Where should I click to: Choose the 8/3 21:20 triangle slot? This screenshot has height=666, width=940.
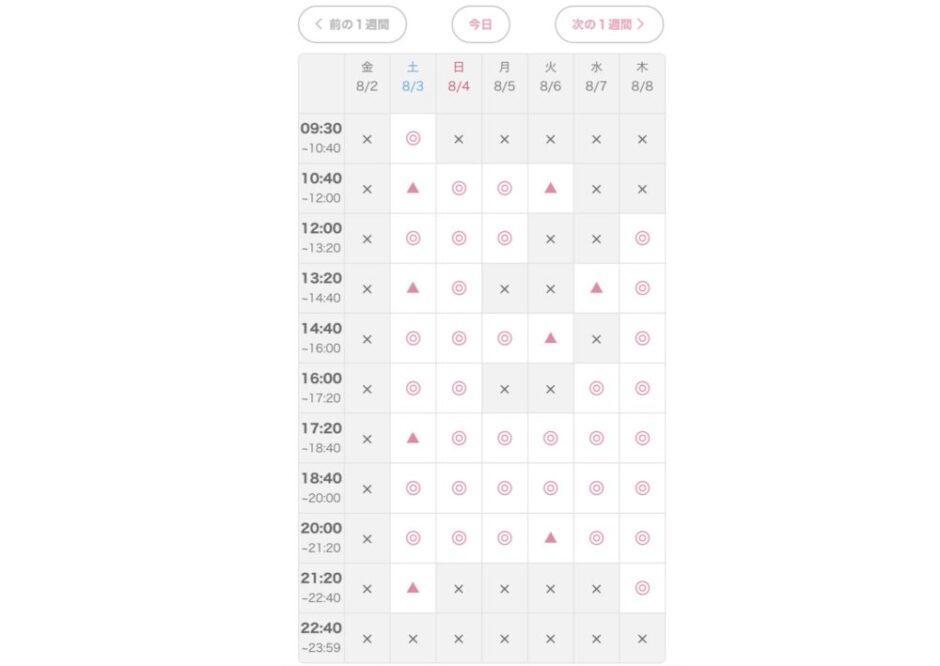tap(412, 588)
